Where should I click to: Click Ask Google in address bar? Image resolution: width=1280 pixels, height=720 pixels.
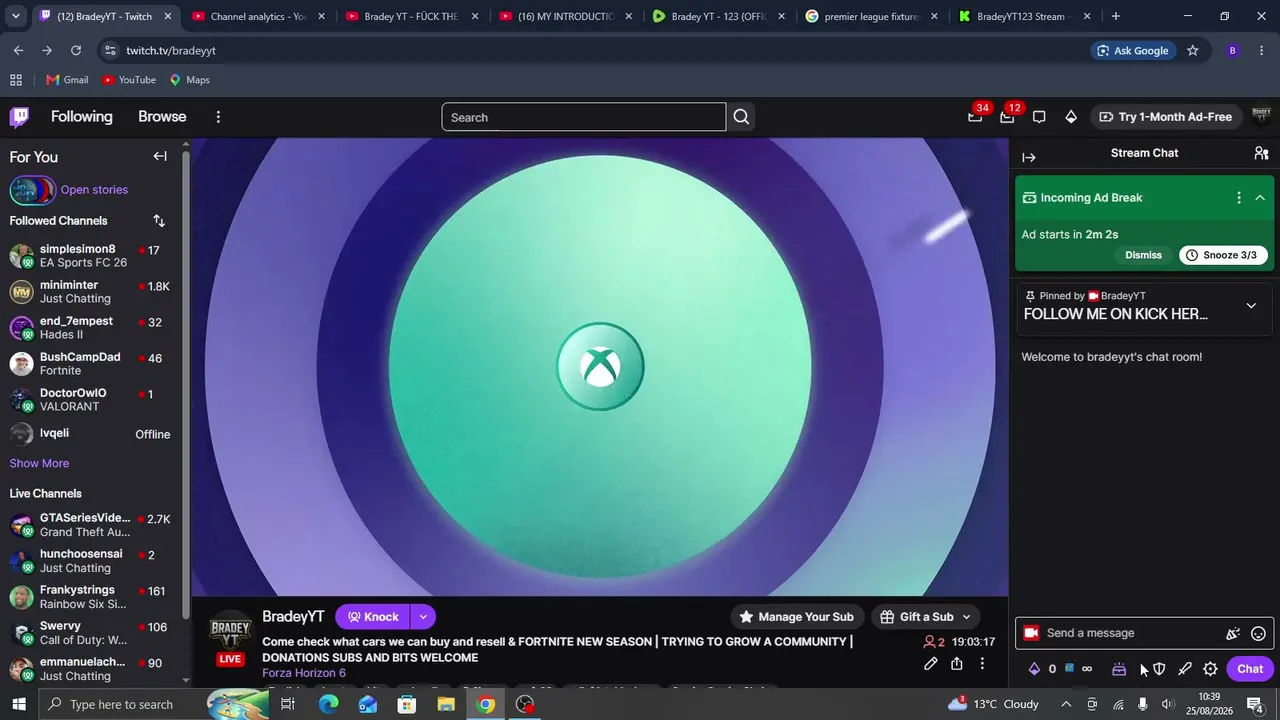click(x=1132, y=51)
